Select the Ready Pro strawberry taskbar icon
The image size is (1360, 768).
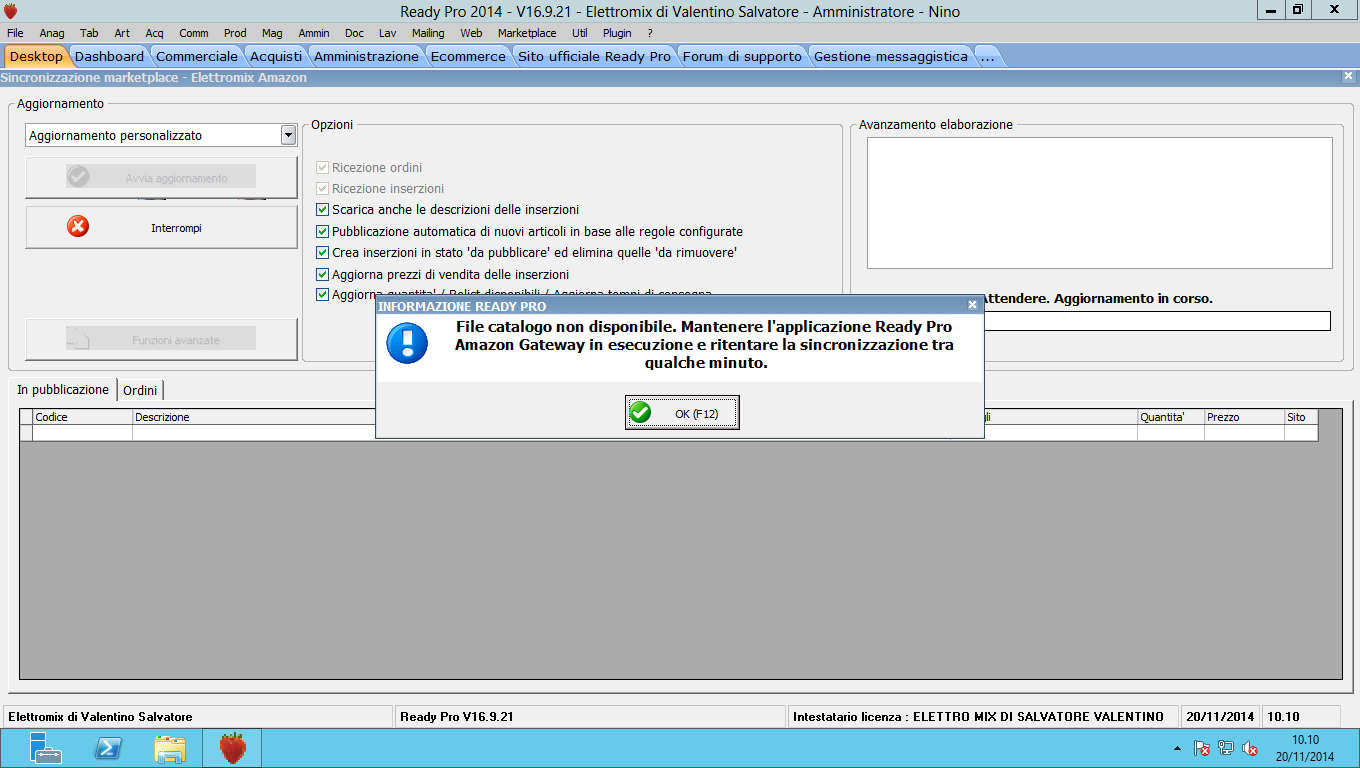232,748
